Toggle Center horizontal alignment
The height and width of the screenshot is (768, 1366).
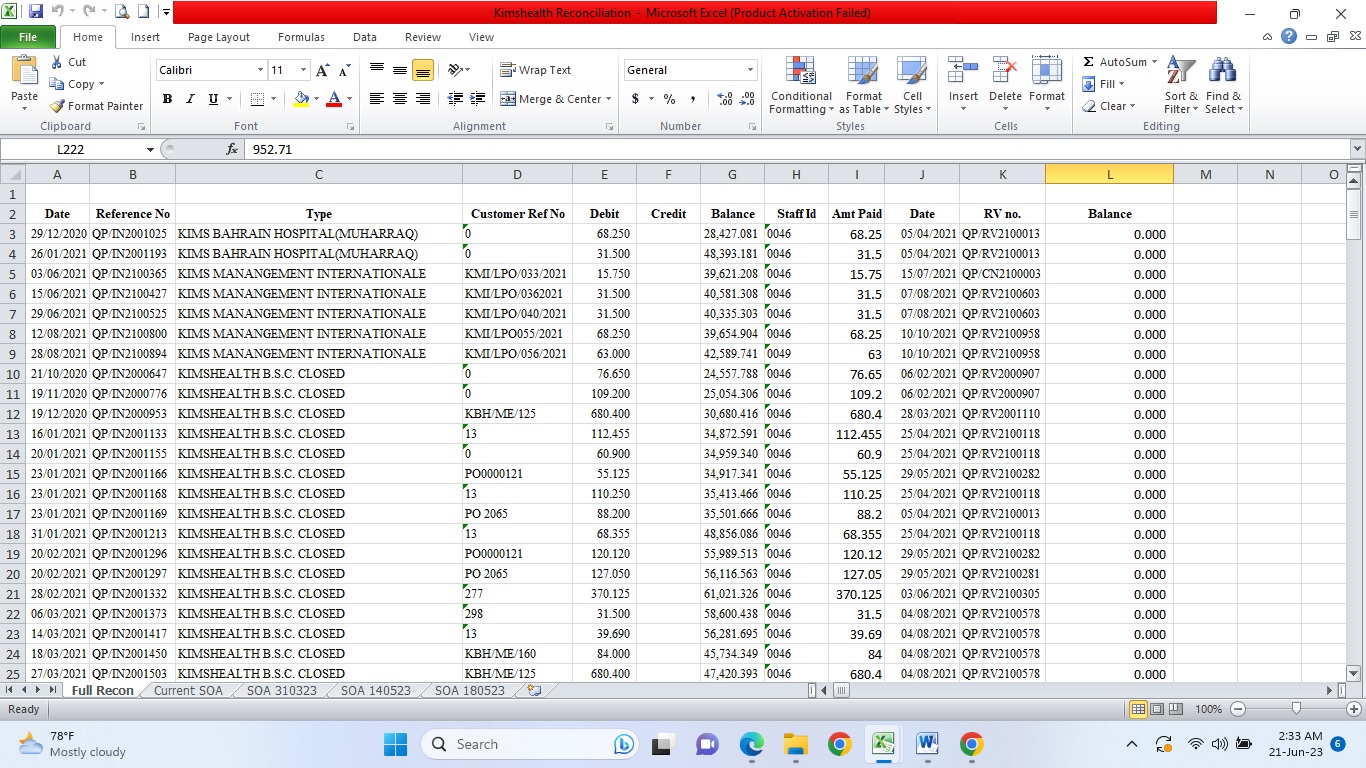pos(400,99)
